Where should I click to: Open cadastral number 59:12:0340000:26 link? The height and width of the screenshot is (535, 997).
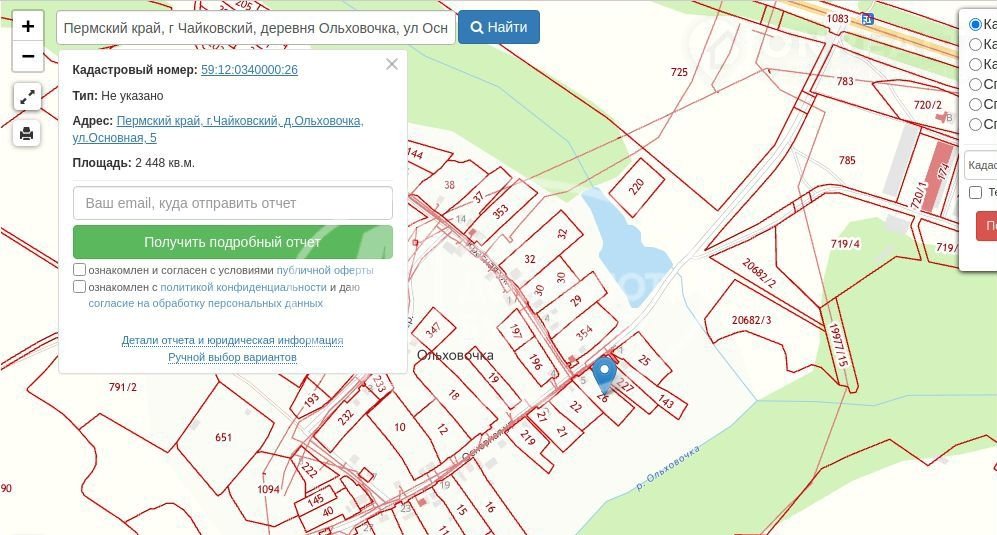(249, 70)
